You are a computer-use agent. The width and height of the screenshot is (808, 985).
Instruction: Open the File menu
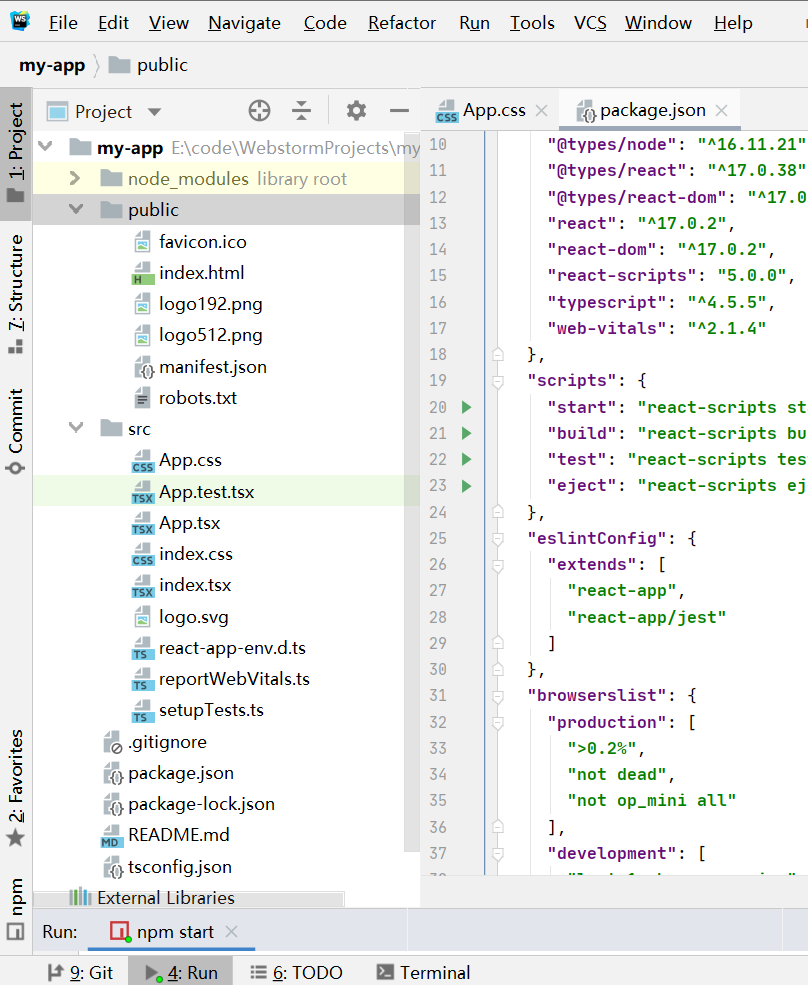coord(63,23)
